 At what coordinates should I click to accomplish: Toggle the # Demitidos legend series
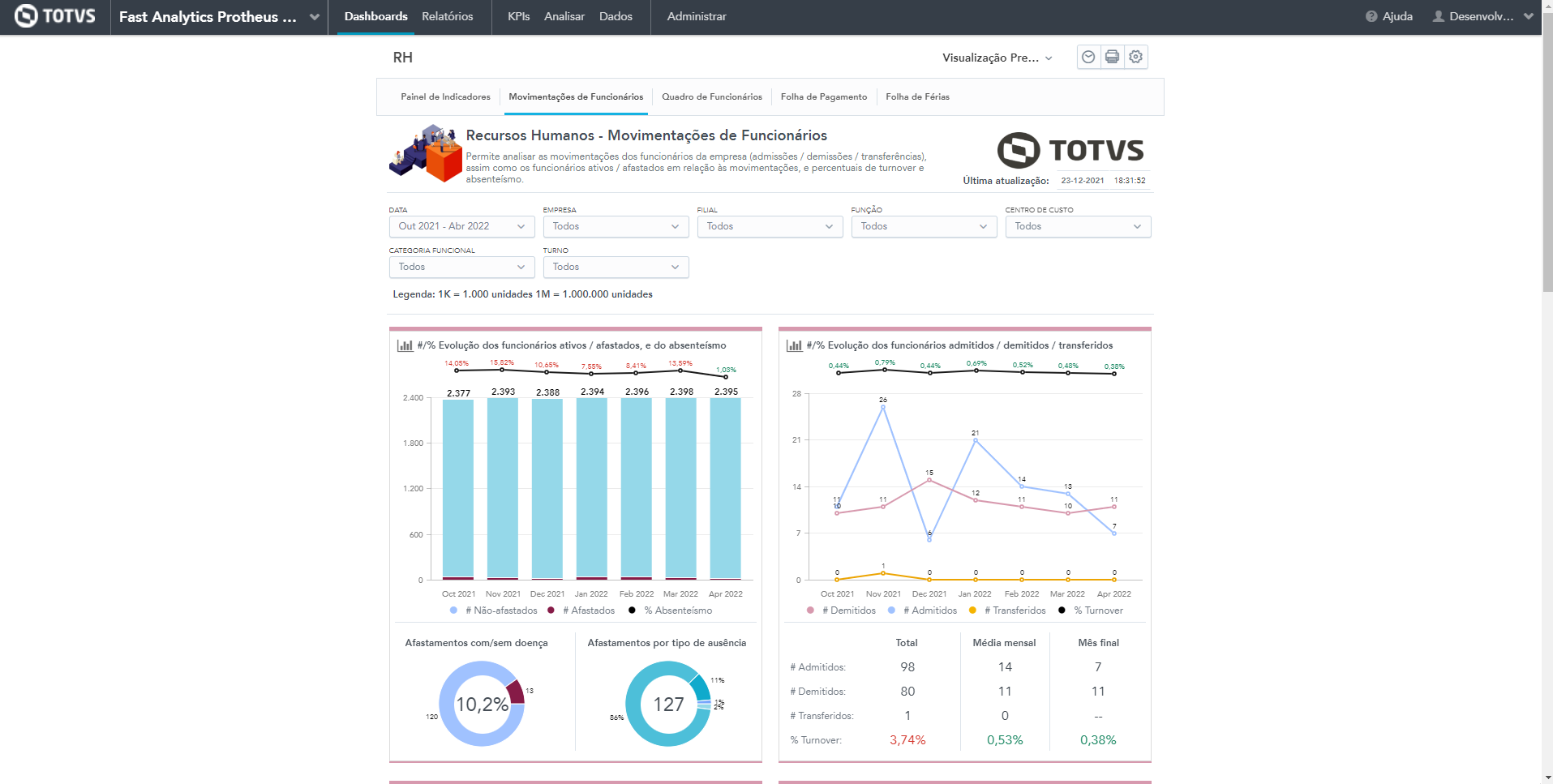(847, 610)
